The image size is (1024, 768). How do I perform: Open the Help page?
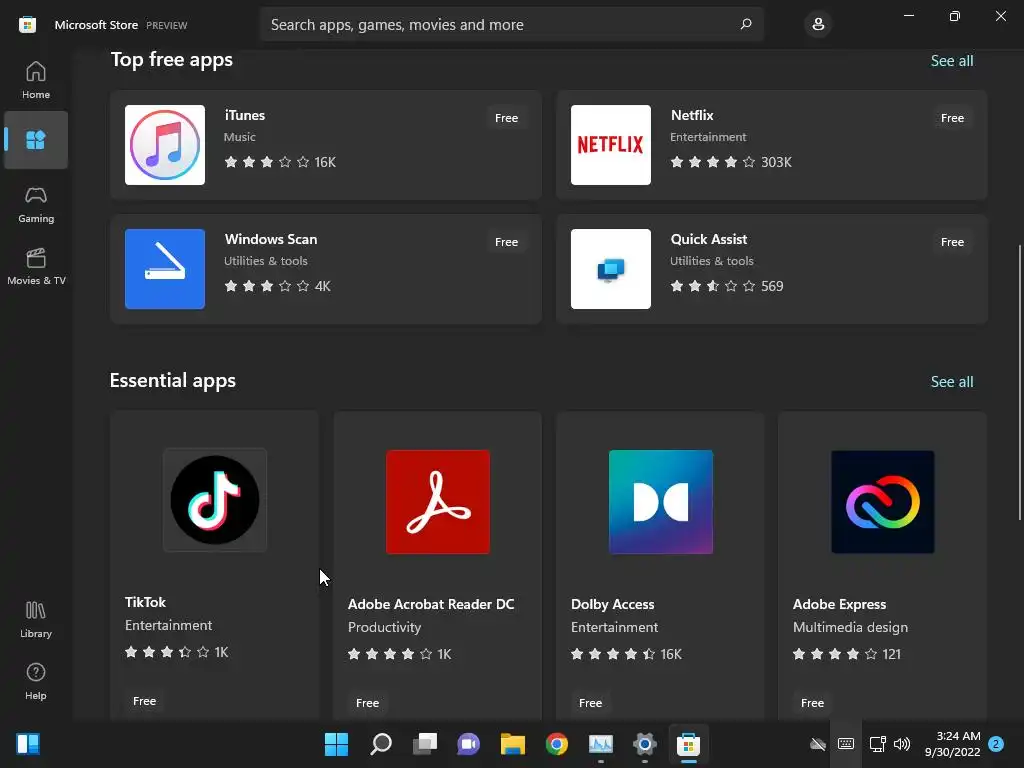click(36, 681)
